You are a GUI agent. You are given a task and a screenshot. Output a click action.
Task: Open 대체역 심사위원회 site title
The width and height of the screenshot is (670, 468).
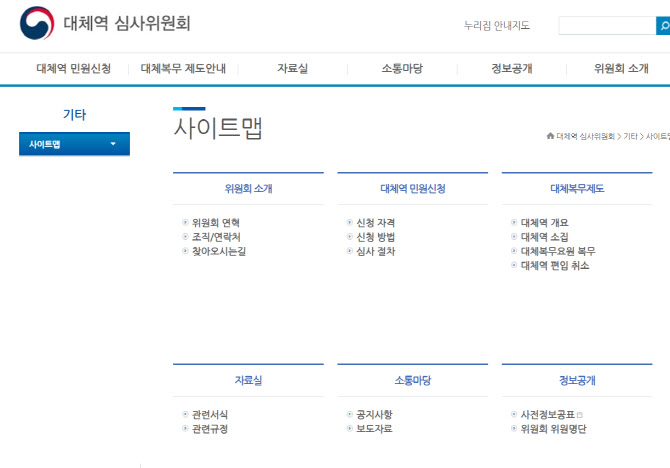(x=127, y=23)
